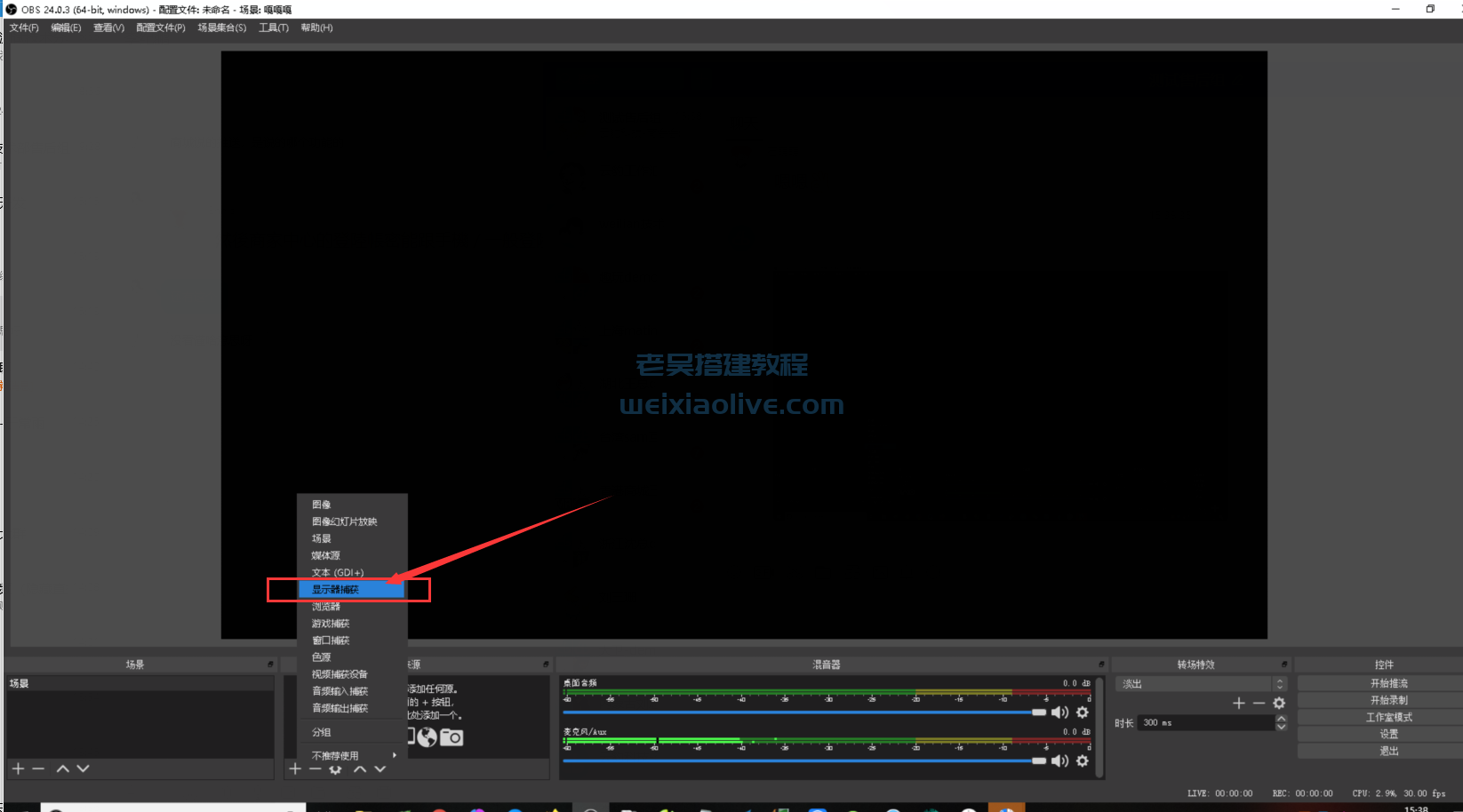The height and width of the screenshot is (812, 1463).
Task: Toggle 工作室模式 studio mode
Action: pyautogui.click(x=1388, y=717)
